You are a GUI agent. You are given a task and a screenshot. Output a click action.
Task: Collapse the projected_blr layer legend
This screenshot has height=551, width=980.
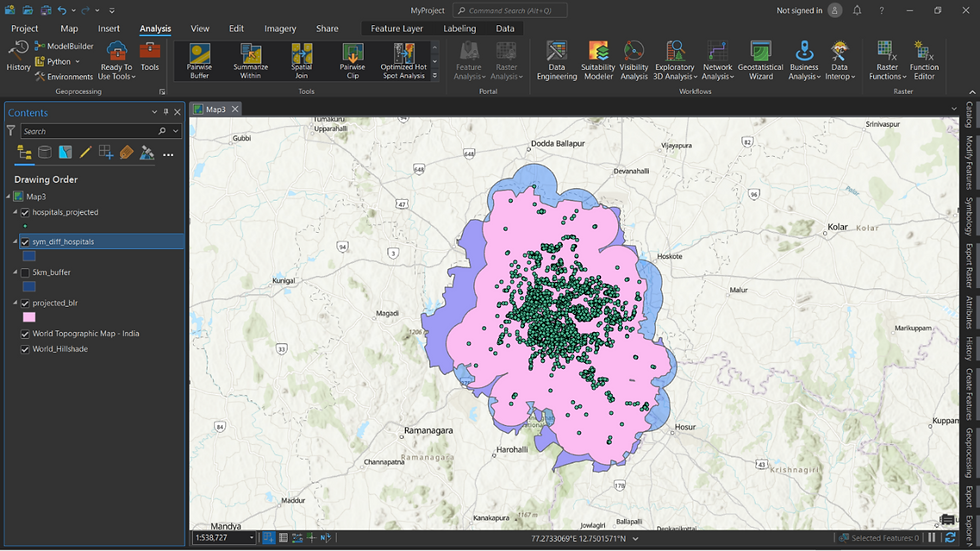pyautogui.click(x=16, y=303)
